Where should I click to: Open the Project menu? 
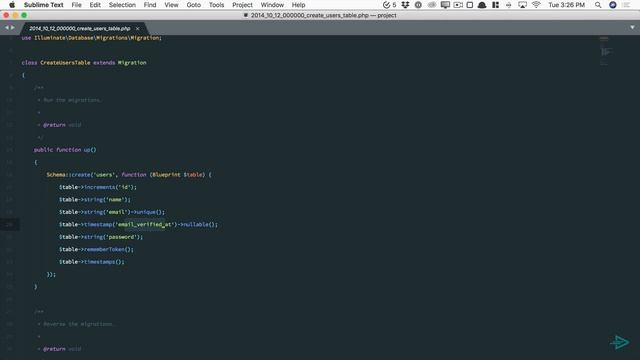tap(242, 5)
